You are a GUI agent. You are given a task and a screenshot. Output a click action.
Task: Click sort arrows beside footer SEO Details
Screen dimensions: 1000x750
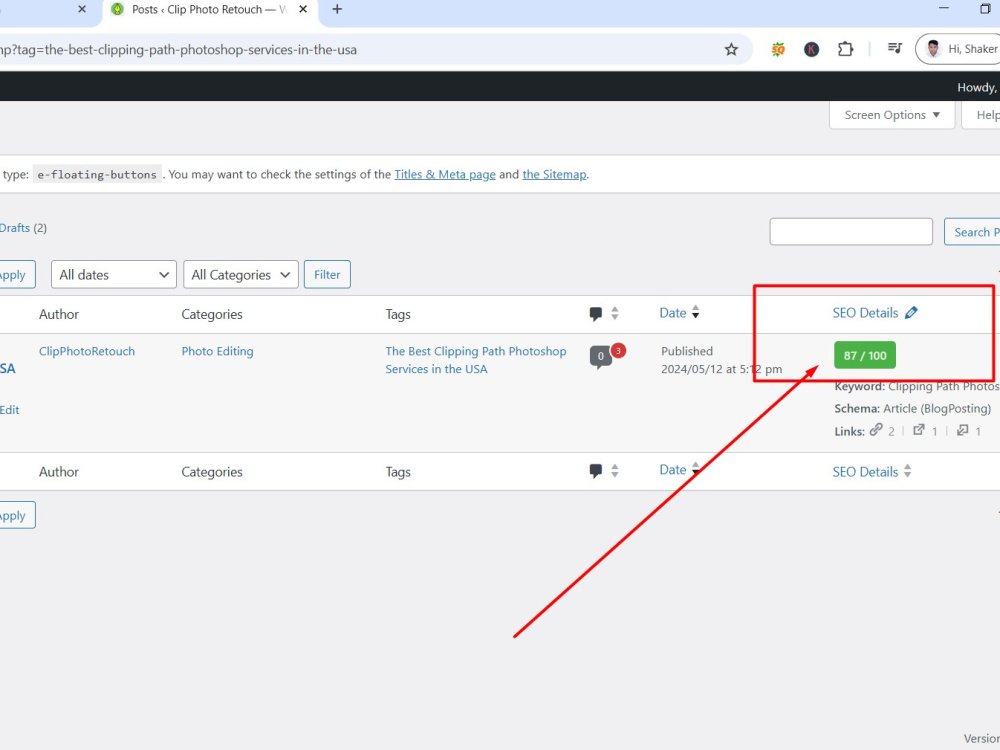(908, 471)
